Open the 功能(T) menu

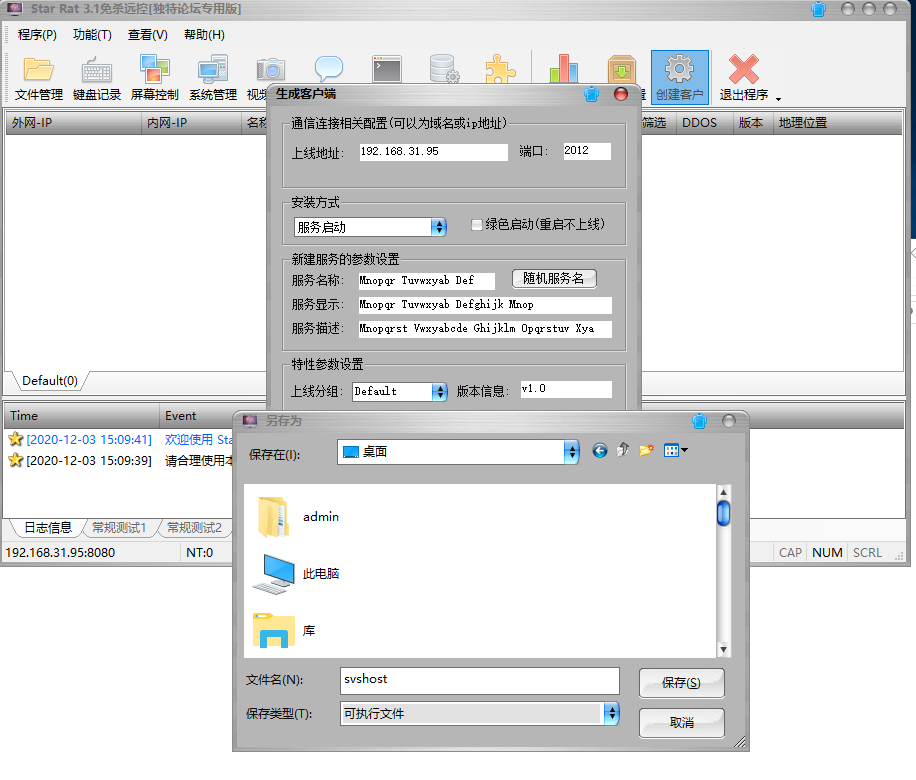click(x=92, y=34)
